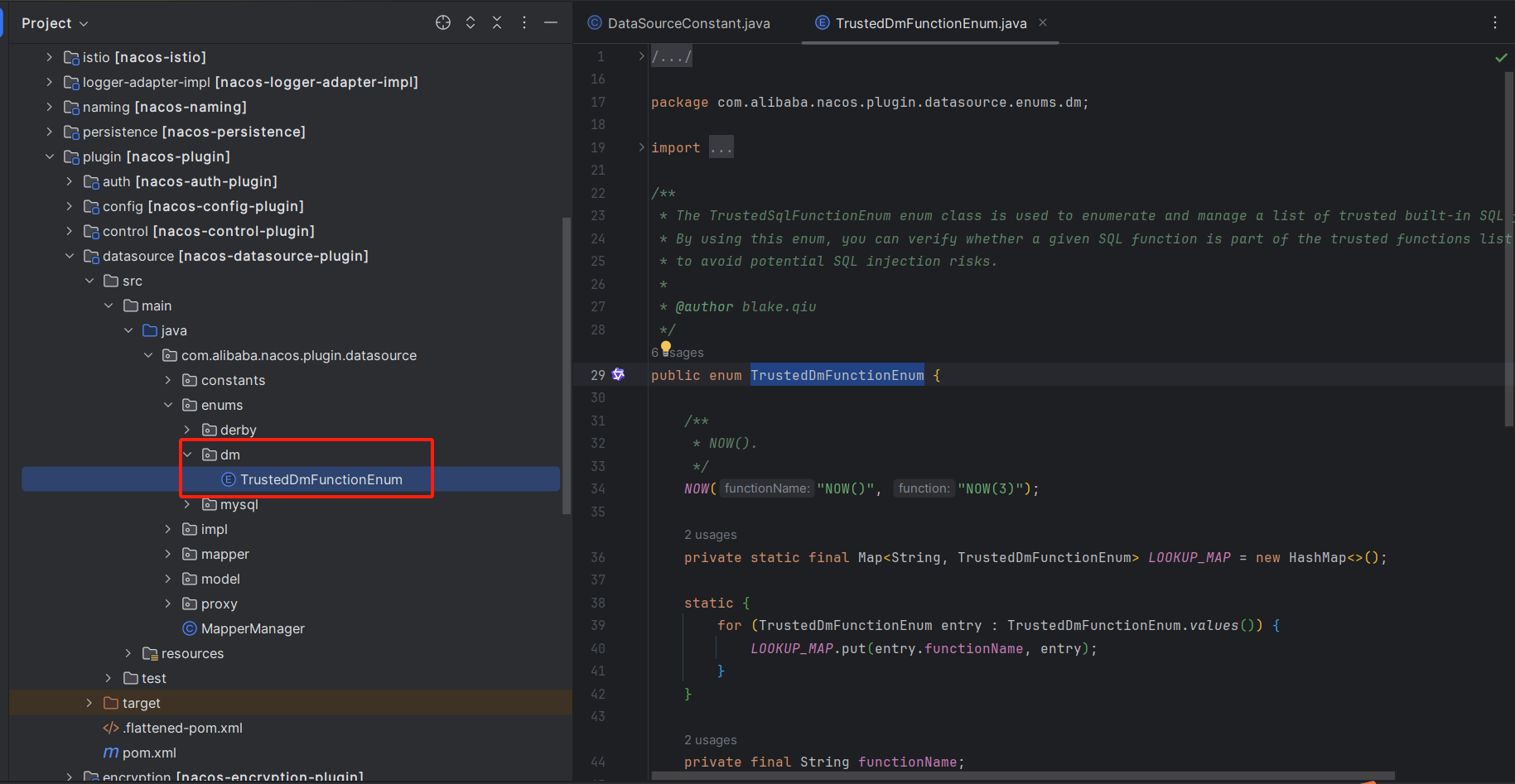1515x784 pixels.
Task: Select the constants package
Action: pyautogui.click(x=224, y=380)
